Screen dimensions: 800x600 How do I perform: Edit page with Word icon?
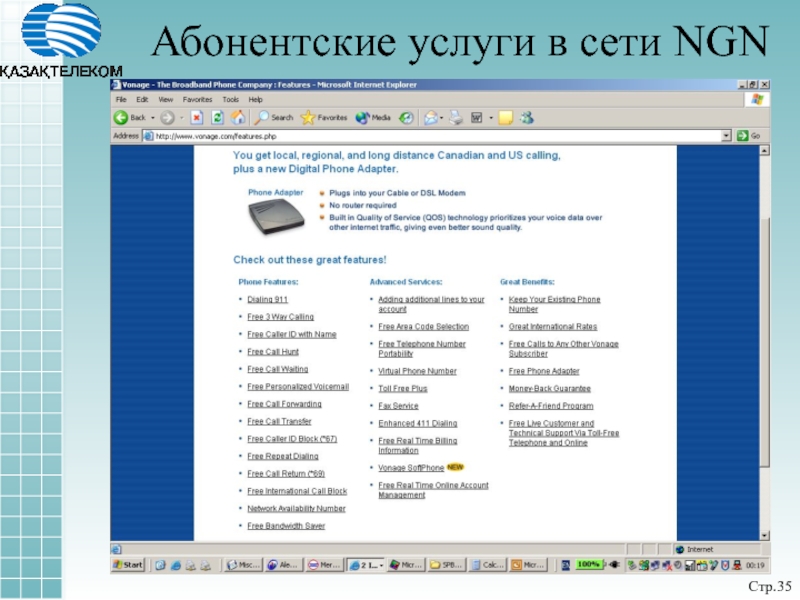point(476,118)
